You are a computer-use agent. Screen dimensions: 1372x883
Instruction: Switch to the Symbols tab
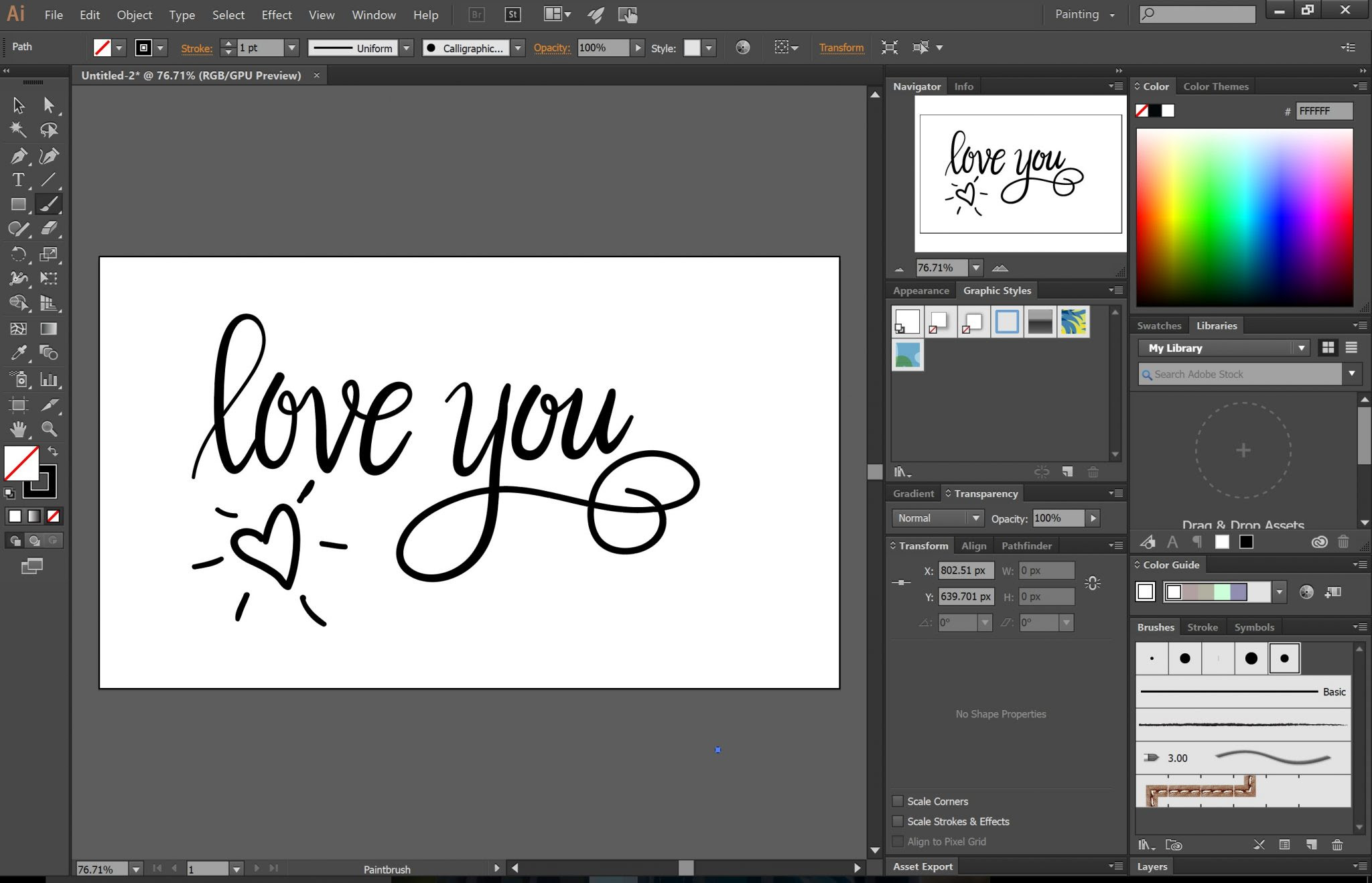[x=1254, y=627]
